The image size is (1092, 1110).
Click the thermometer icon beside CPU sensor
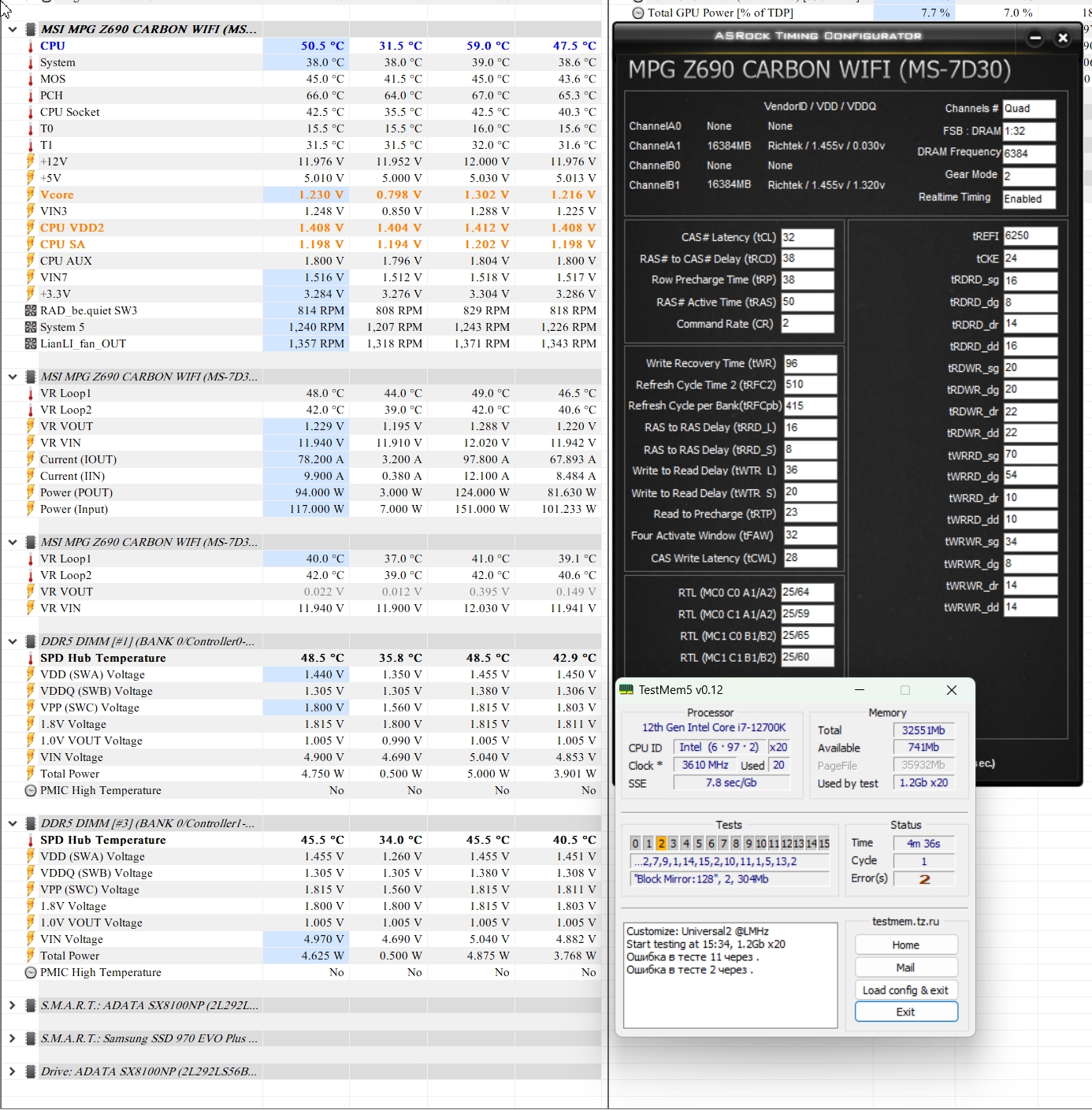tap(31, 46)
